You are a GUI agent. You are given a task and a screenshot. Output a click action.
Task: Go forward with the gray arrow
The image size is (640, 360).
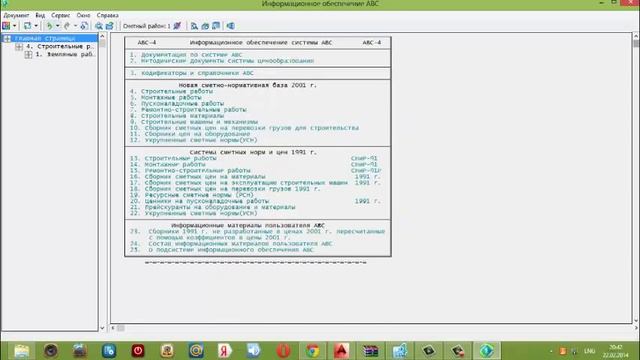pyautogui.click(x=67, y=26)
